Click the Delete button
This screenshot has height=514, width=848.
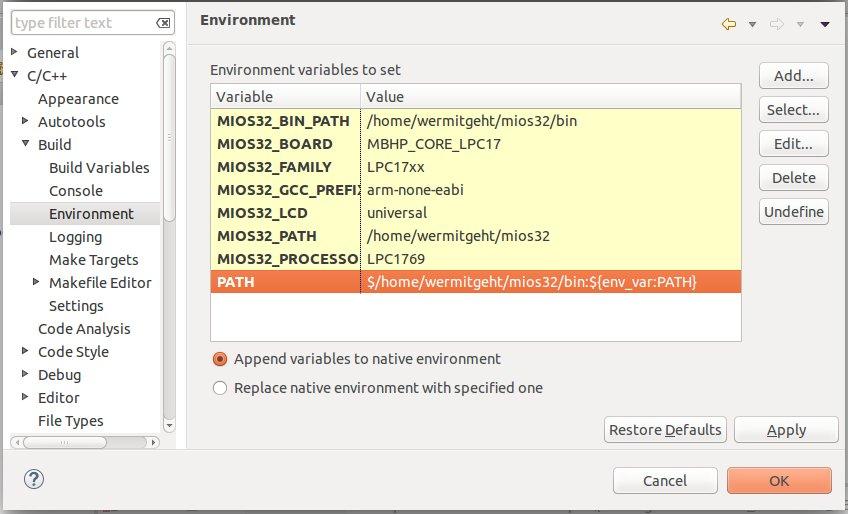[x=793, y=177]
